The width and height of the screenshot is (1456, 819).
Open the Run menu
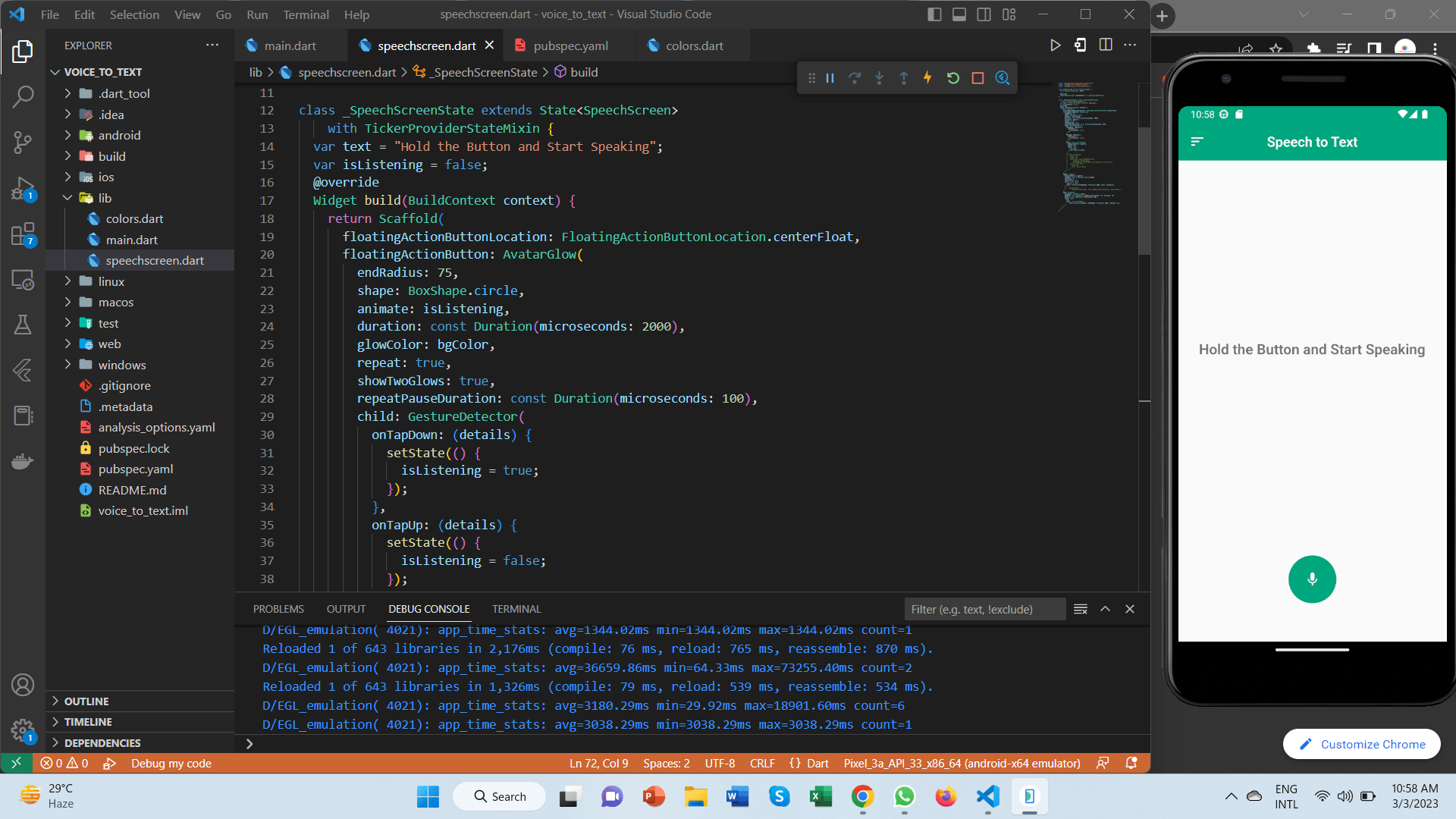[x=256, y=14]
